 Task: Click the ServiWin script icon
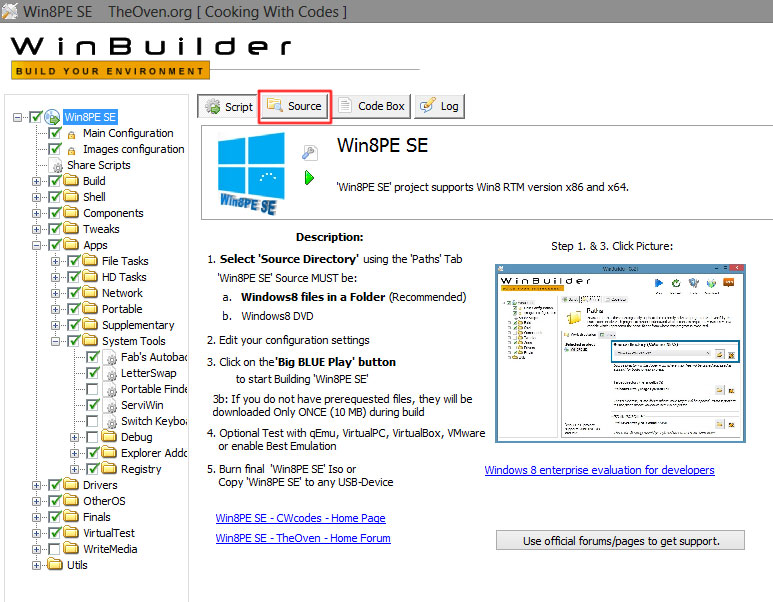coord(111,405)
